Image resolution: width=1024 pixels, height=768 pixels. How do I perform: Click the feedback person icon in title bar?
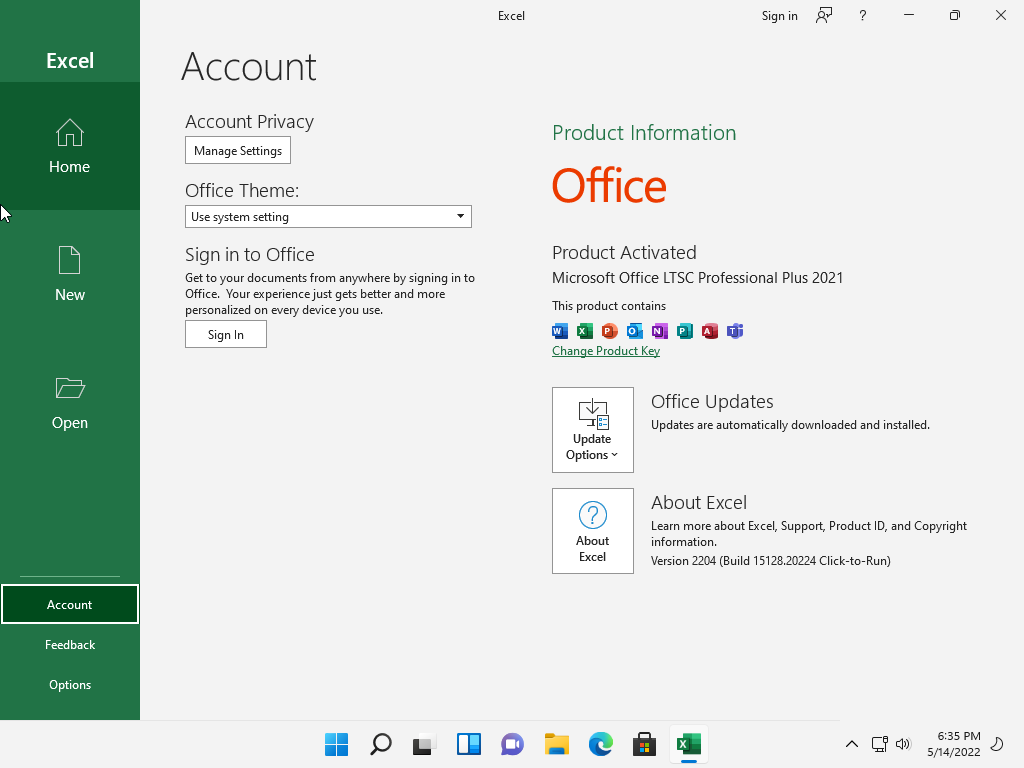tap(824, 15)
